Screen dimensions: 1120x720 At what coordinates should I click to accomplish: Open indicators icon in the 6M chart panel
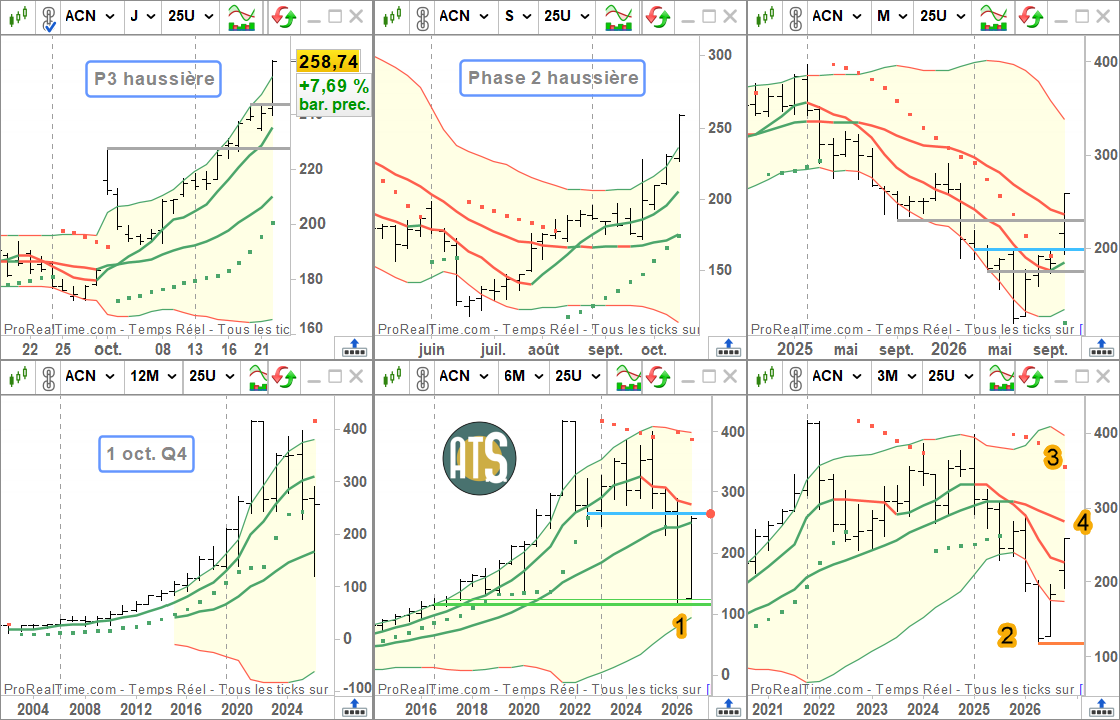(628, 376)
